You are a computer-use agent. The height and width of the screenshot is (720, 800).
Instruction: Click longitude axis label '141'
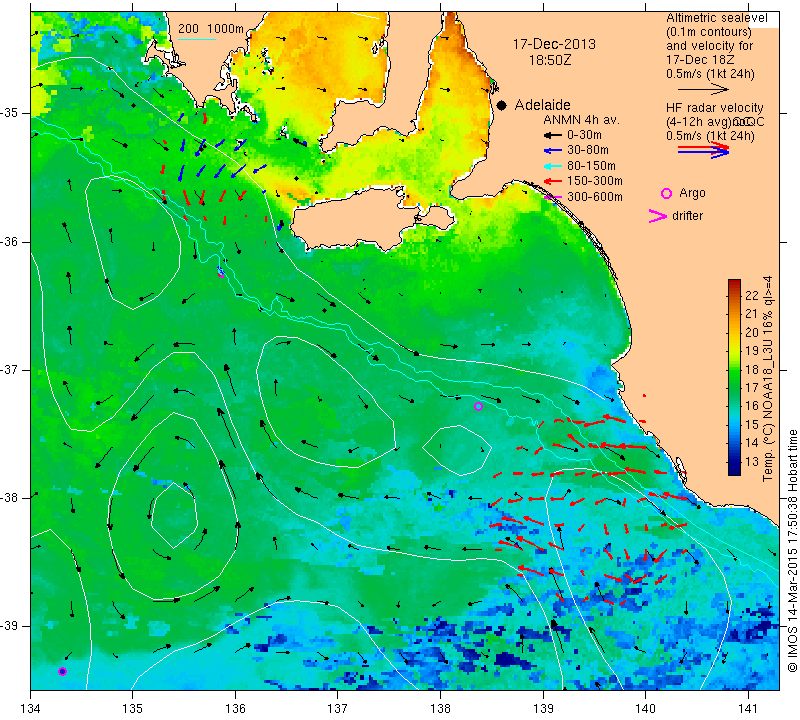748,709
